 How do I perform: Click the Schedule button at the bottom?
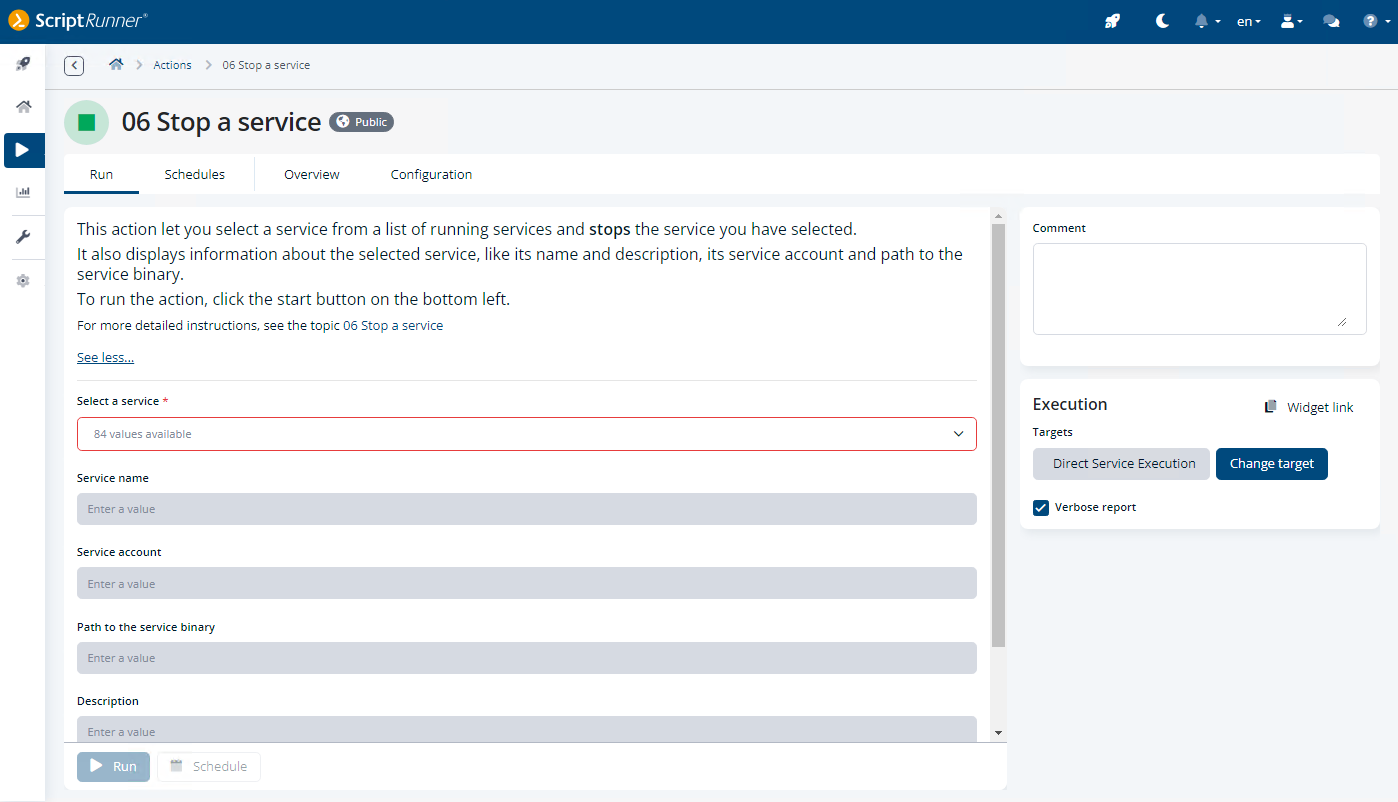tap(209, 767)
